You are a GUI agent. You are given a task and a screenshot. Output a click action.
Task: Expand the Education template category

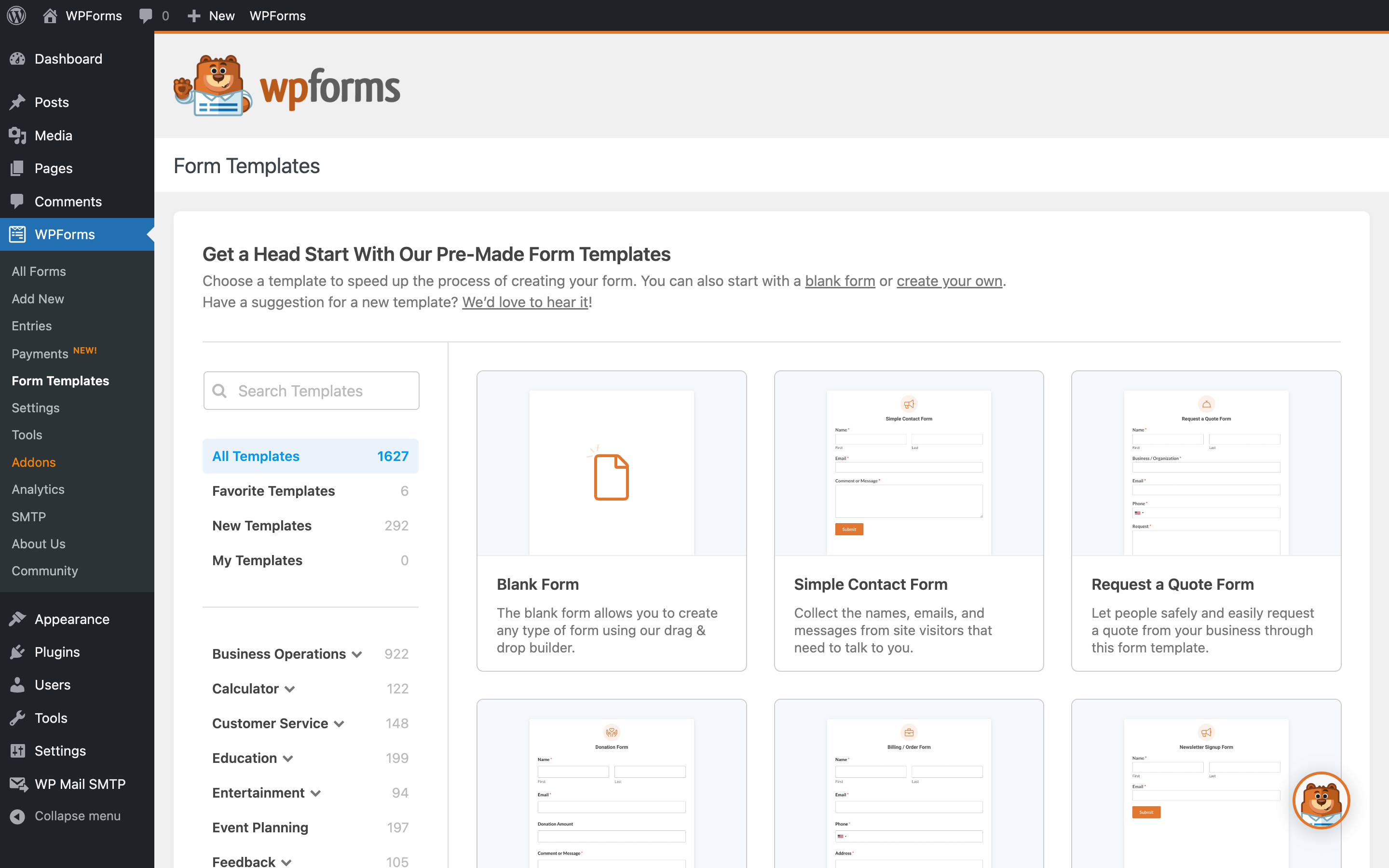[x=288, y=758]
